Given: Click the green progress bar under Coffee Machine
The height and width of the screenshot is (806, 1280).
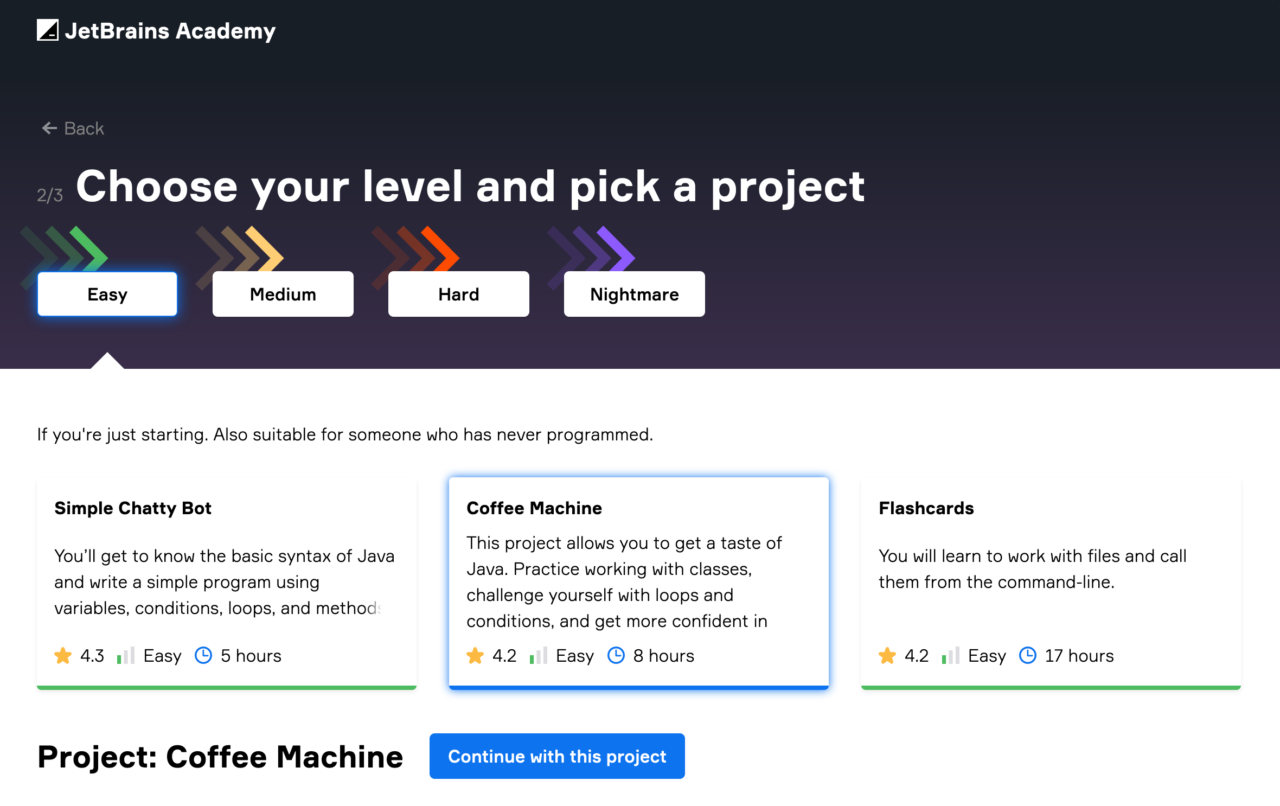Looking at the screenshot, I should [x=638, y=687].
